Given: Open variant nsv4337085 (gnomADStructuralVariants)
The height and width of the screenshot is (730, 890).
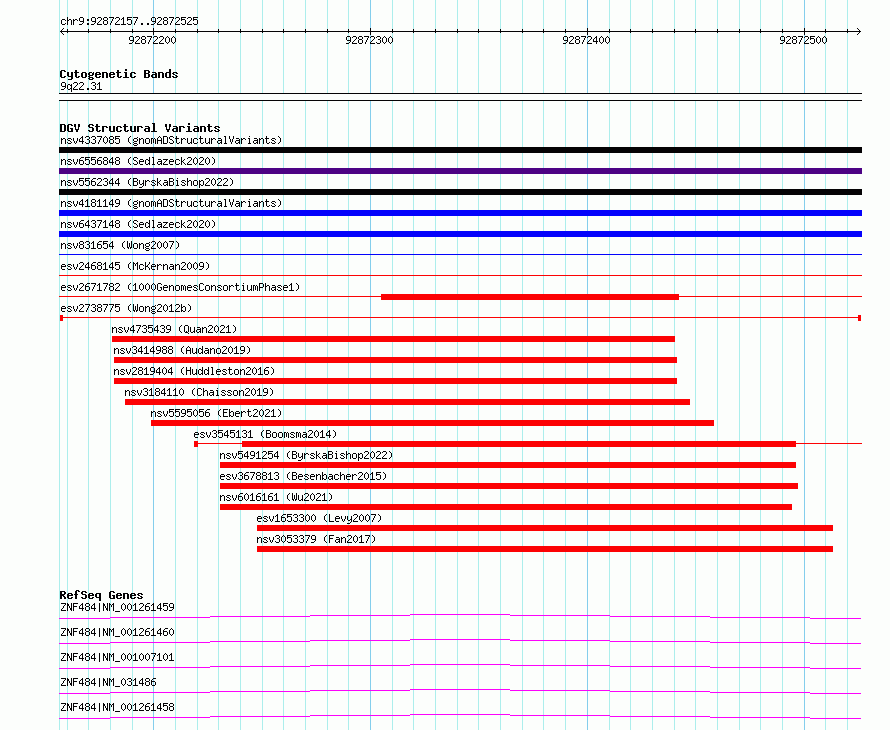Looking at the screenshot, I should click(171, 140).
